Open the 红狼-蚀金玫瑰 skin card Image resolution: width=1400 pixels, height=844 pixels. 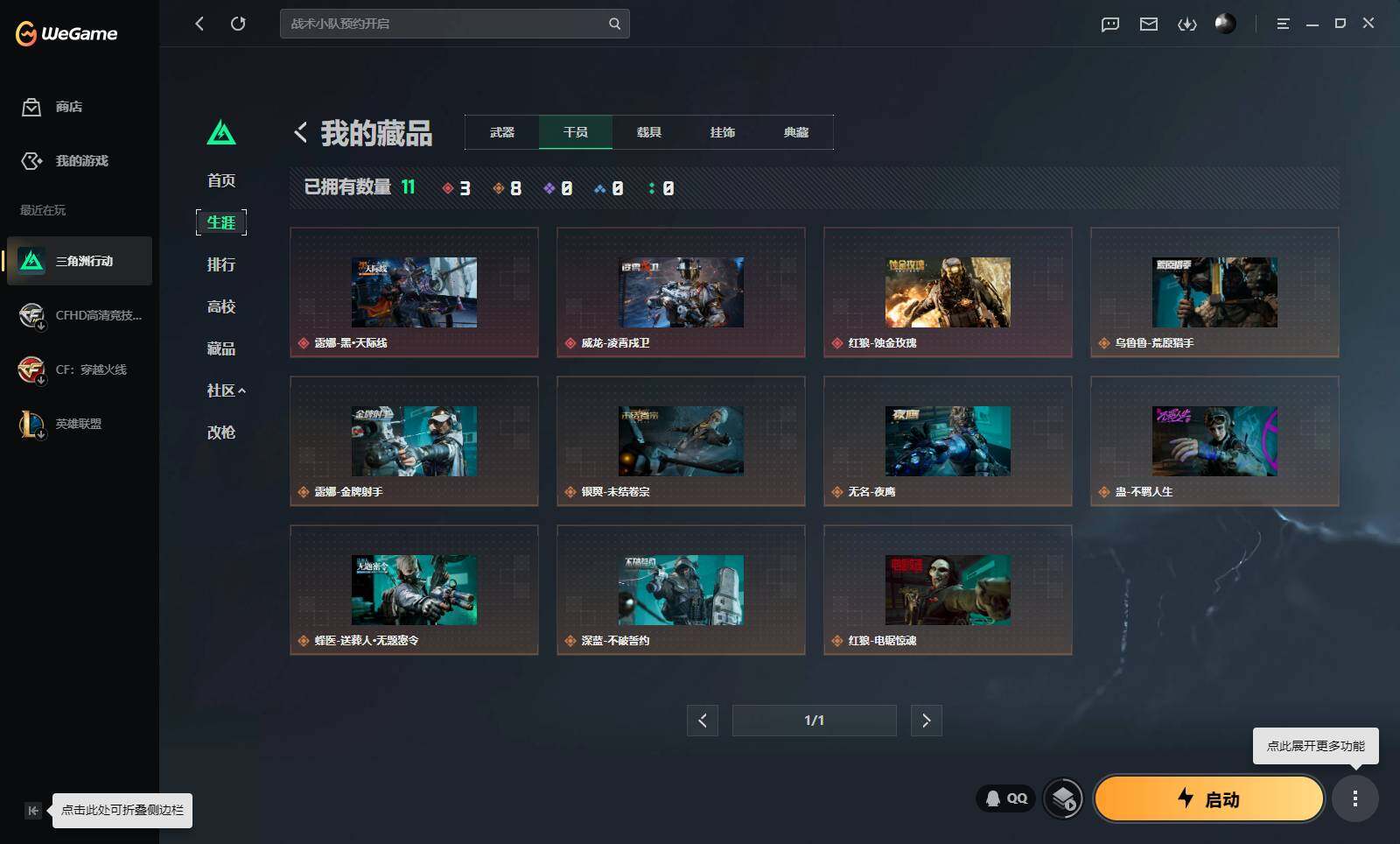pos(948,292)
